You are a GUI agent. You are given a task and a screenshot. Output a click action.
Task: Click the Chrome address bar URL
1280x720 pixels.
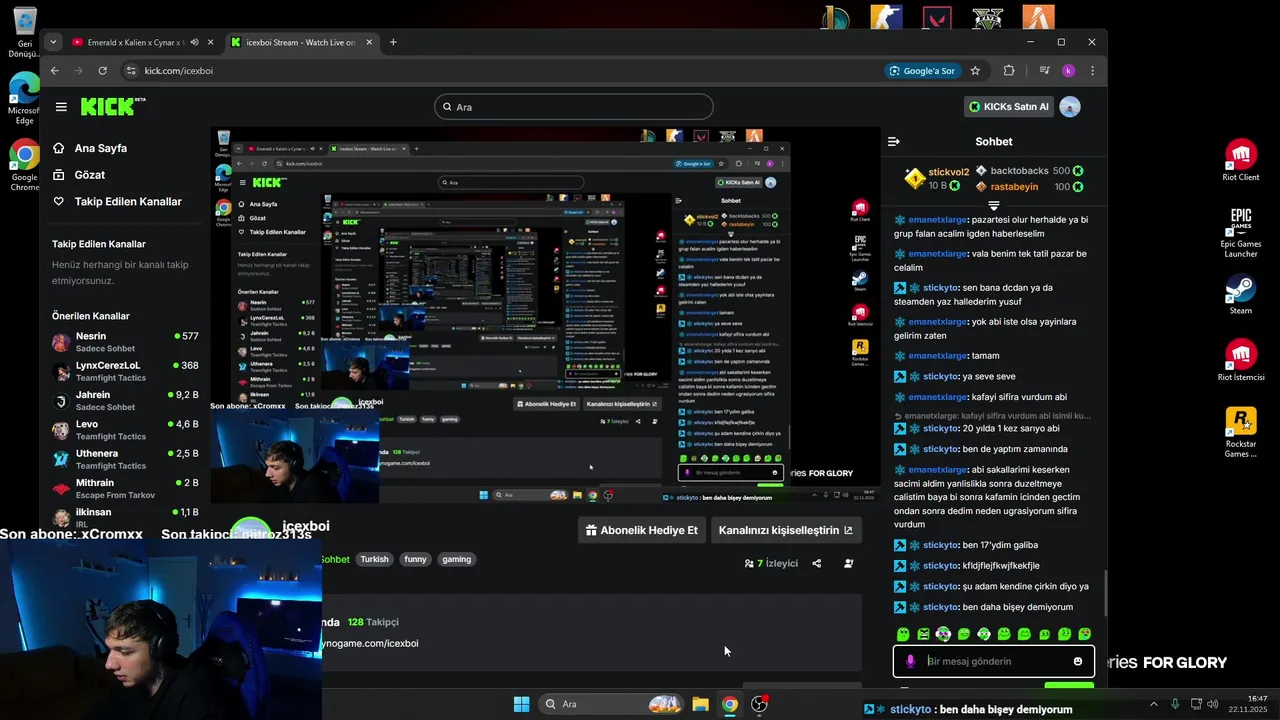pyautogui.click(x=179, y=71)
